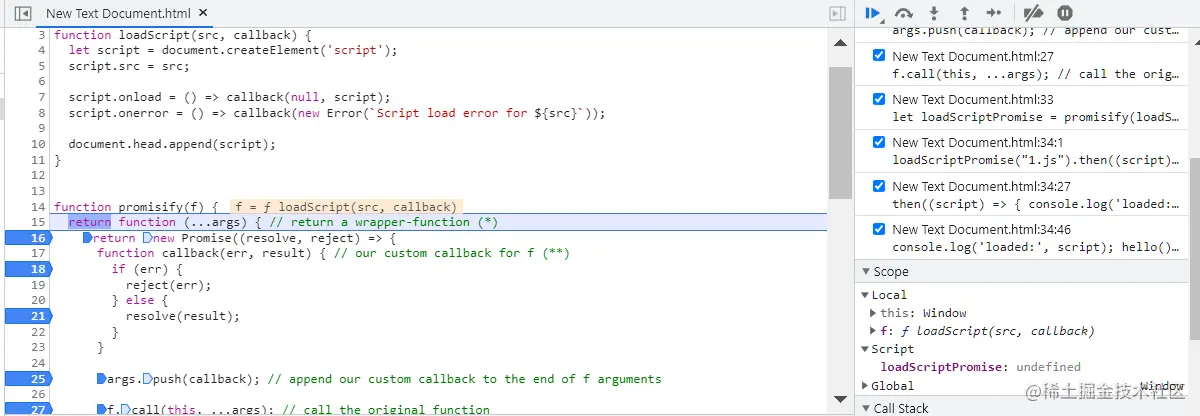
Task: Step over next function call
Action: point(904,13)
